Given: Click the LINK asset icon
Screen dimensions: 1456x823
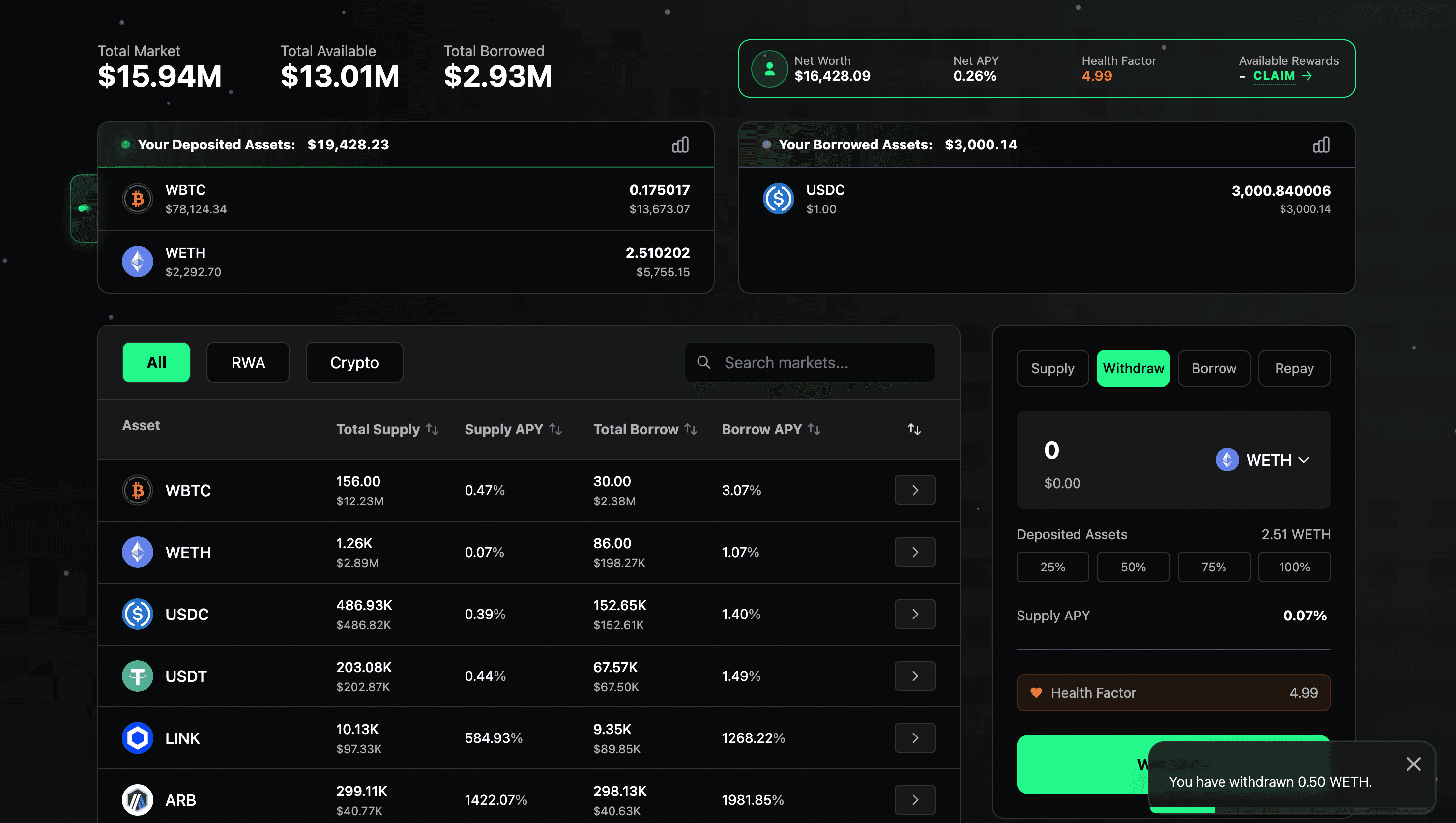Looking at the screenshot, I should click(x=137, y=737).
